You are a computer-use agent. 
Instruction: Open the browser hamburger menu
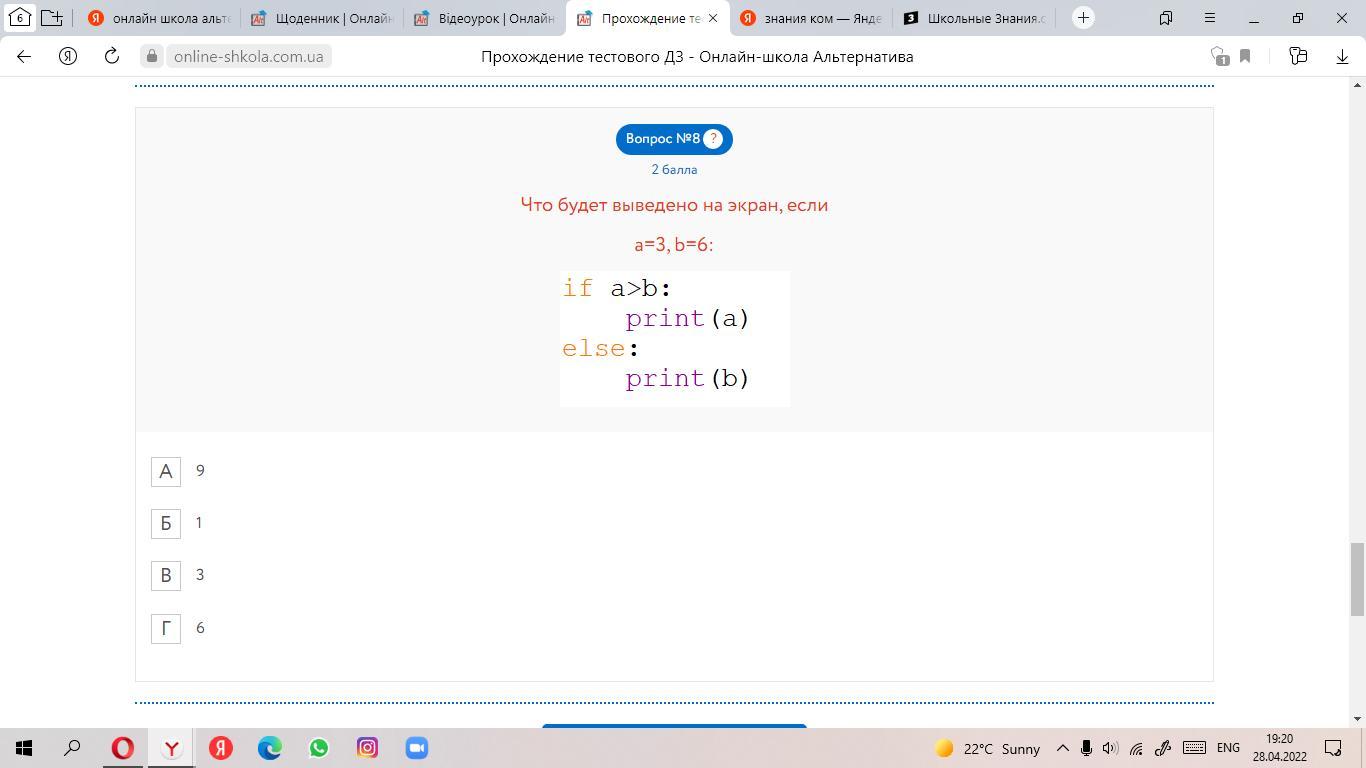click(x=1210, y=18)
